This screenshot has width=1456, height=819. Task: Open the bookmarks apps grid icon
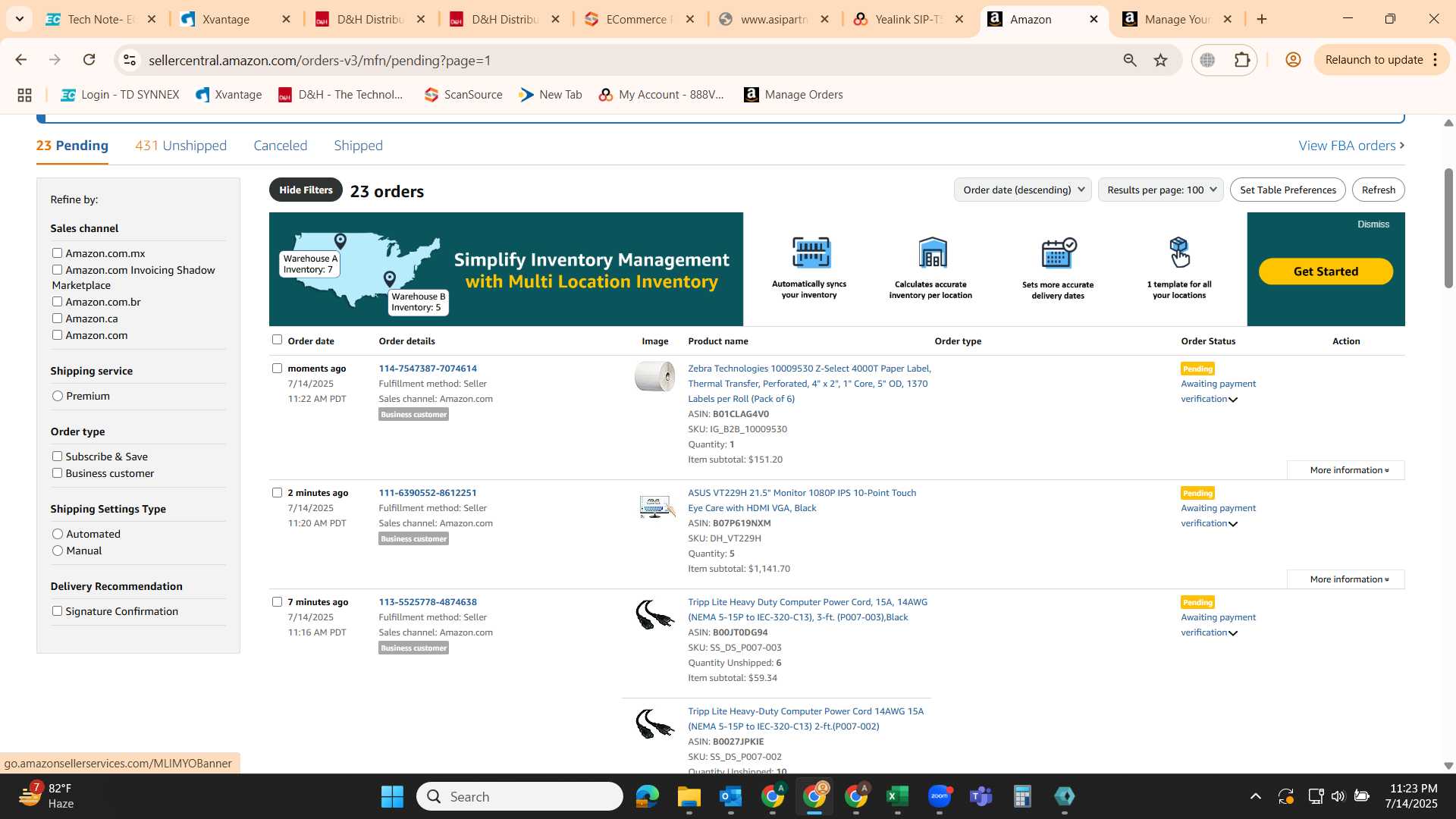[x=24, y=95]
